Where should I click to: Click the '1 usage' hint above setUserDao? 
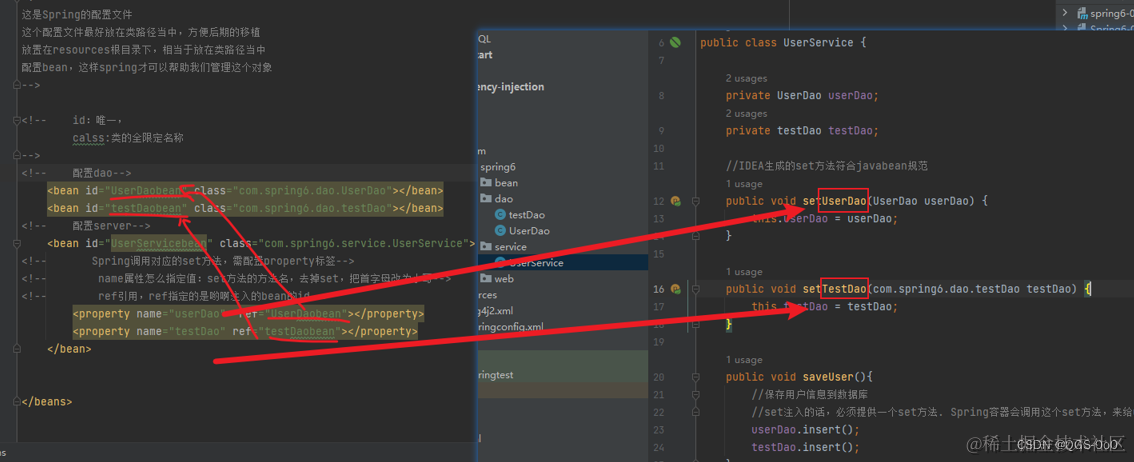click(x=744, y=184)
